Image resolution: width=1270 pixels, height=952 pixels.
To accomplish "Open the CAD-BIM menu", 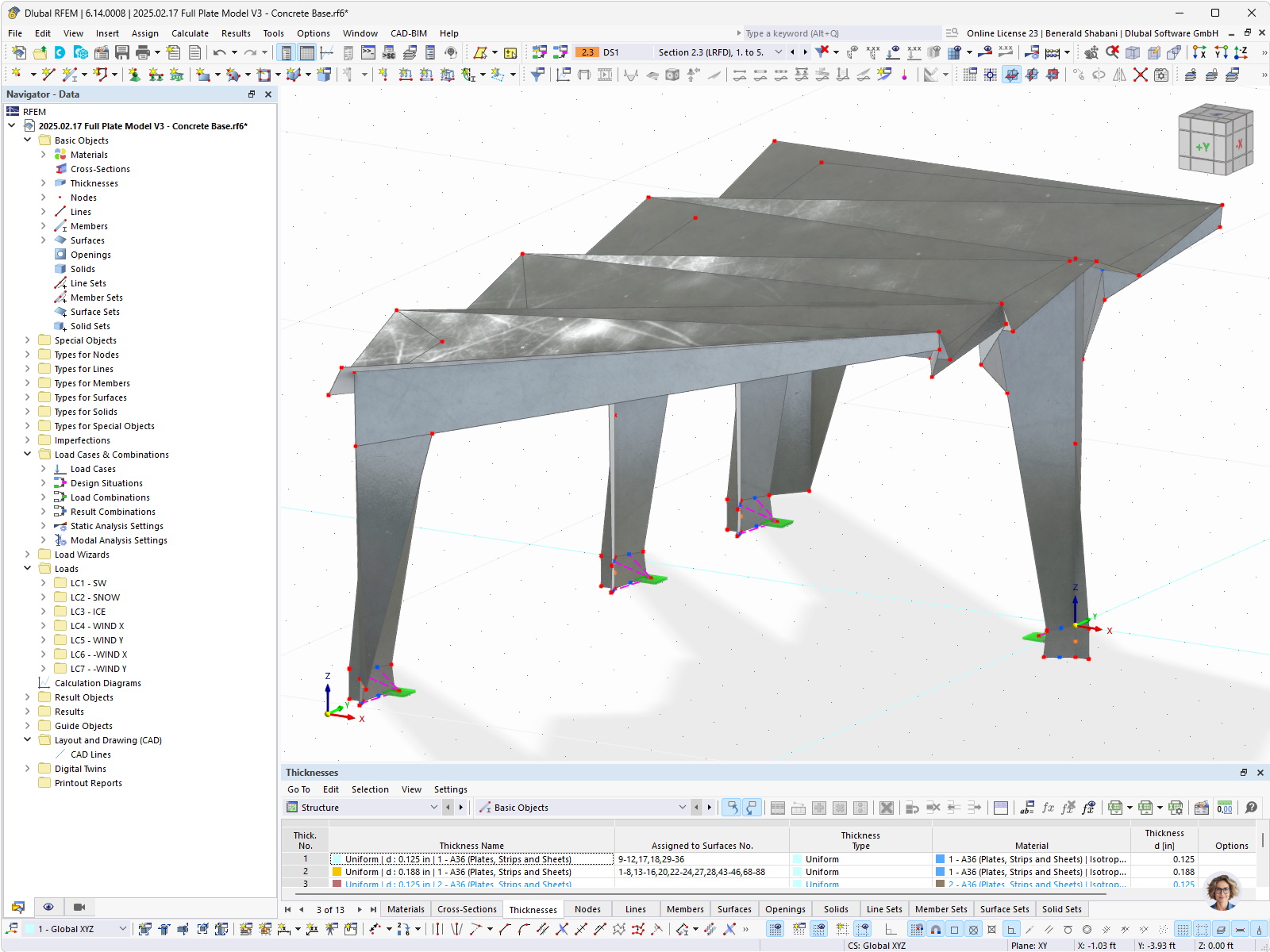I will point(408,33).
